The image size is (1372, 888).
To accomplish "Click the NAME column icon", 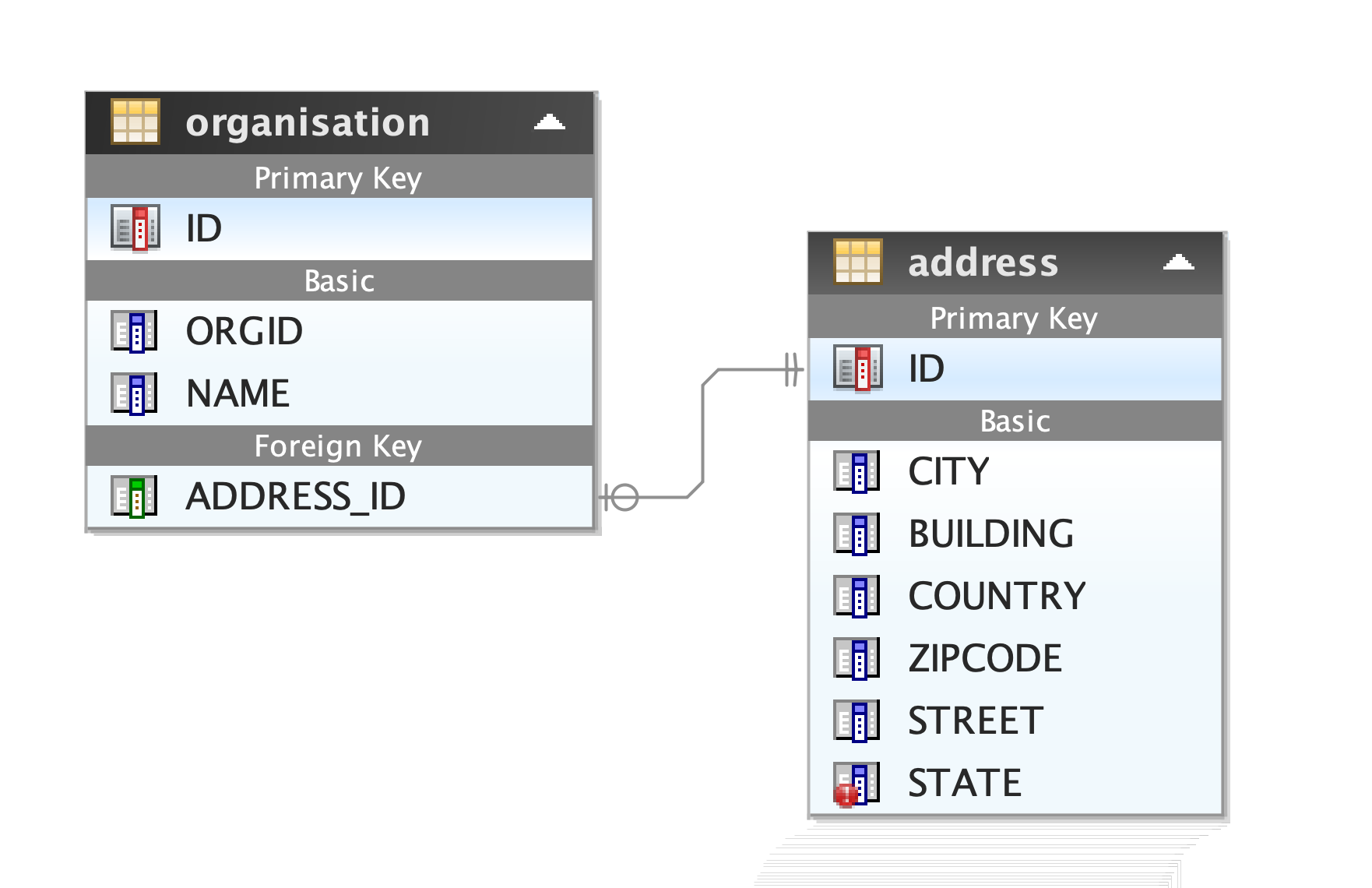I will pos(135,393).
